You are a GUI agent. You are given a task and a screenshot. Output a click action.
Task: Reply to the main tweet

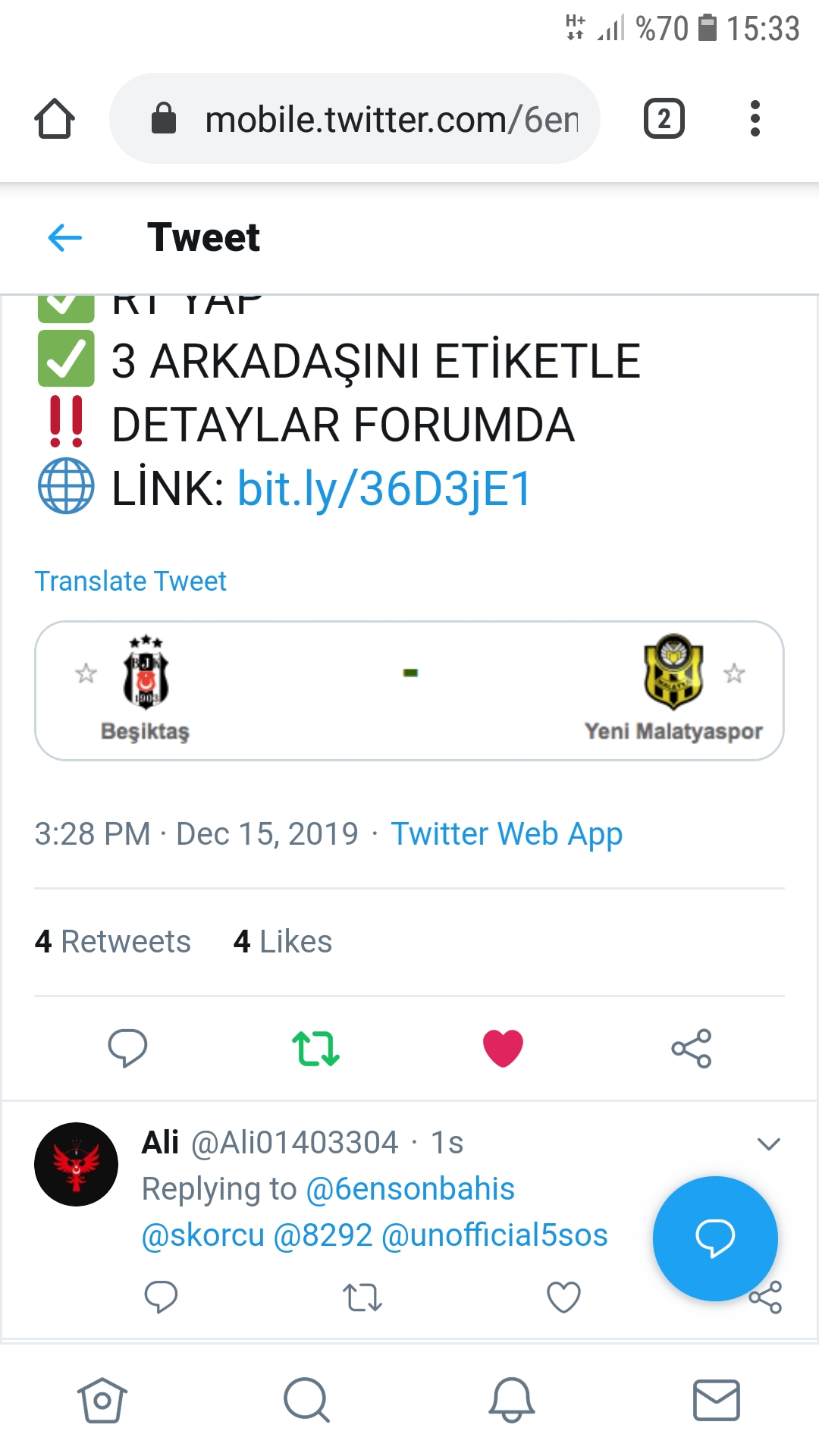127,1048
